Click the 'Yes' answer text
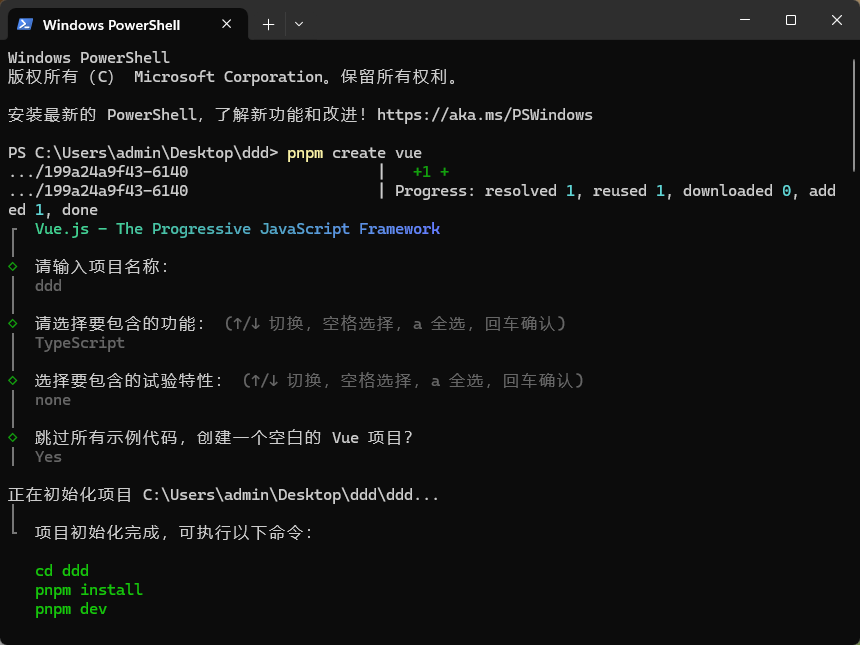The width and height of the screenshot is (860, 645). [x=48, y=457]
